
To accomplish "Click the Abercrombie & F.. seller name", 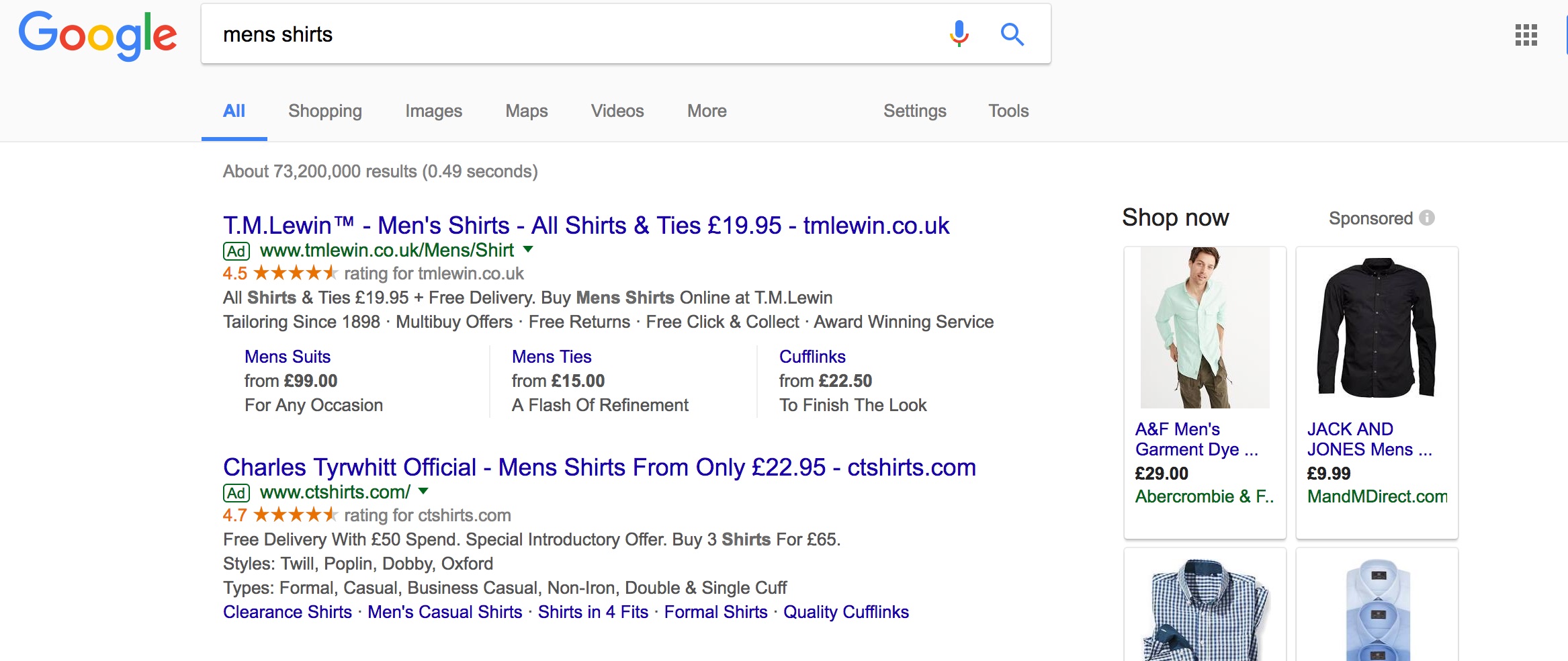I will point(1204,496).
